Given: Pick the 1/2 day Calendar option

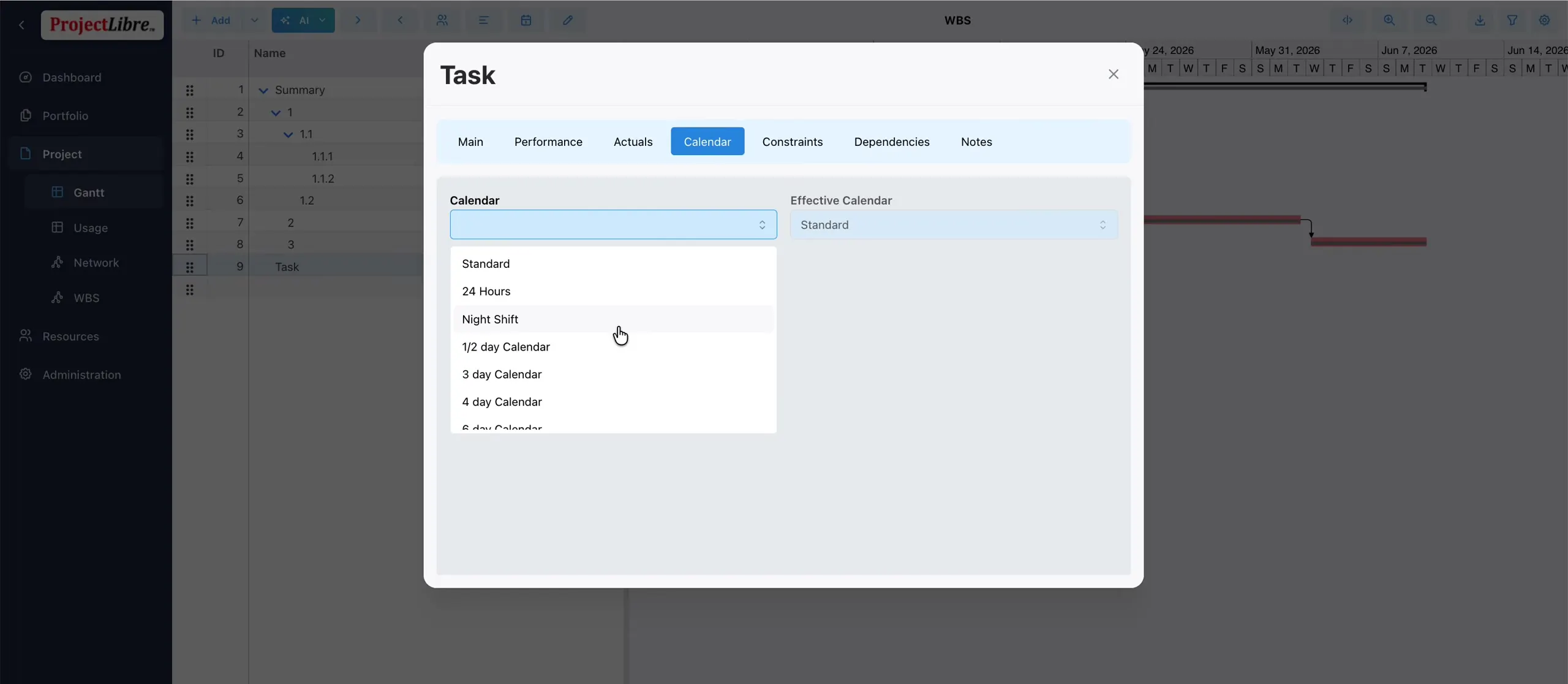Looking at the screenshot, I should [x=613, y=347].
